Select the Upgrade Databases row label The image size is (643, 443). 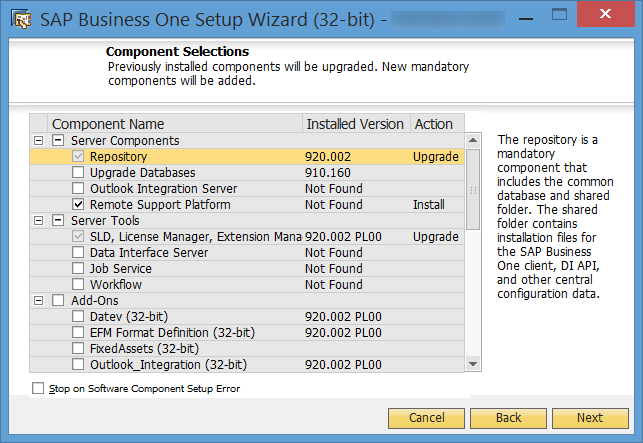[143, 173]
